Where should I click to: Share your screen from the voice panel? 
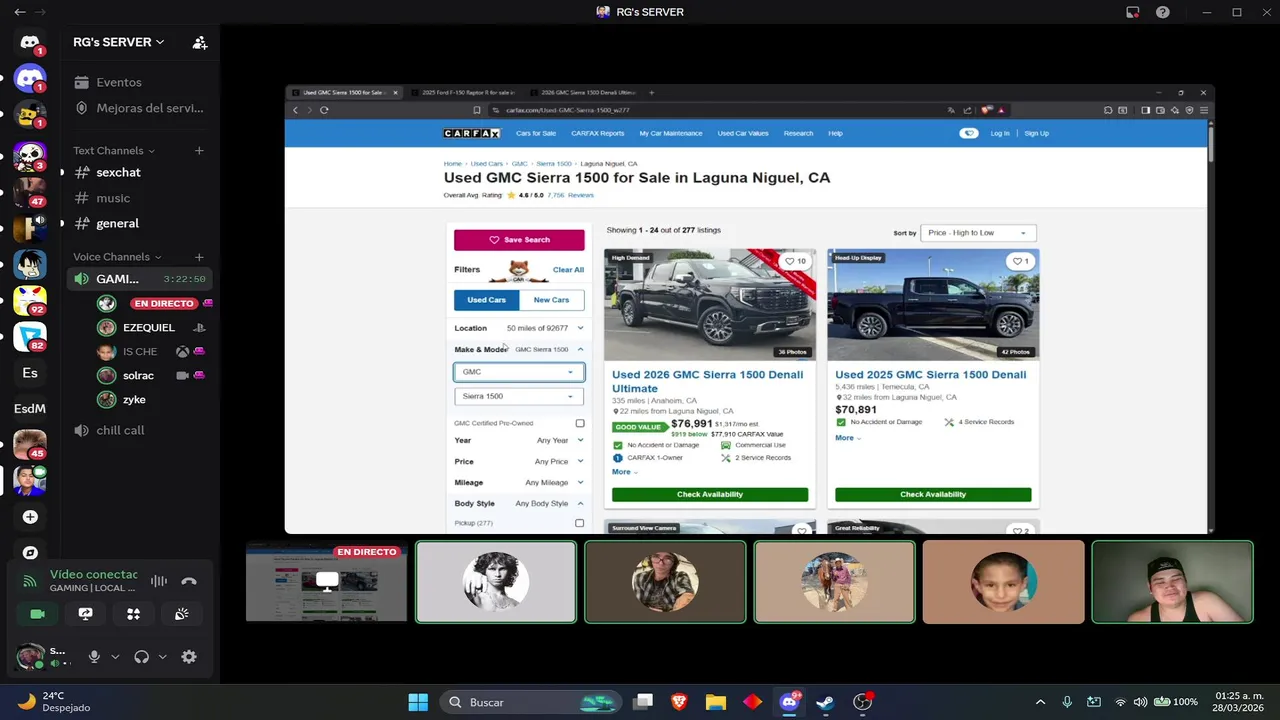pyautogui.click(x=85, y=614)
